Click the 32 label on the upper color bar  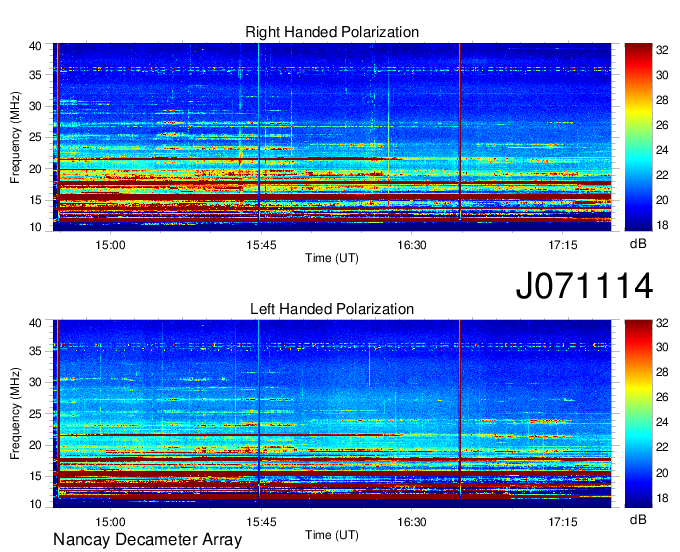tap(662, 50)
